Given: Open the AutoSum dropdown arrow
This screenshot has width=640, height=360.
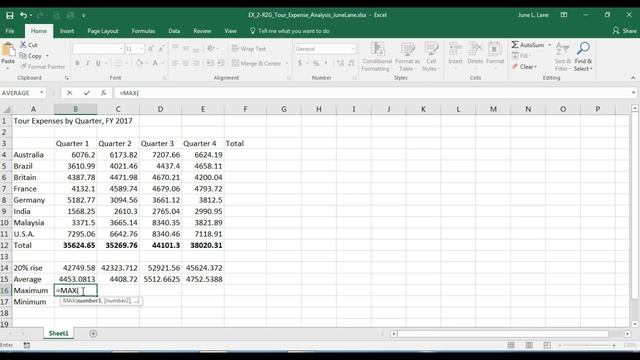Looking at the screenshot, I should tap(549, 45).
